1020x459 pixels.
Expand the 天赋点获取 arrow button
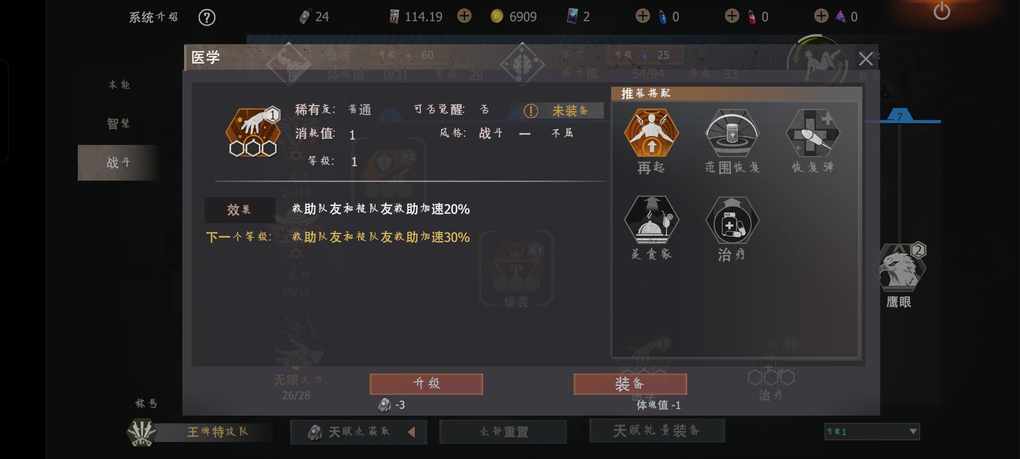(x=411, y=432)
